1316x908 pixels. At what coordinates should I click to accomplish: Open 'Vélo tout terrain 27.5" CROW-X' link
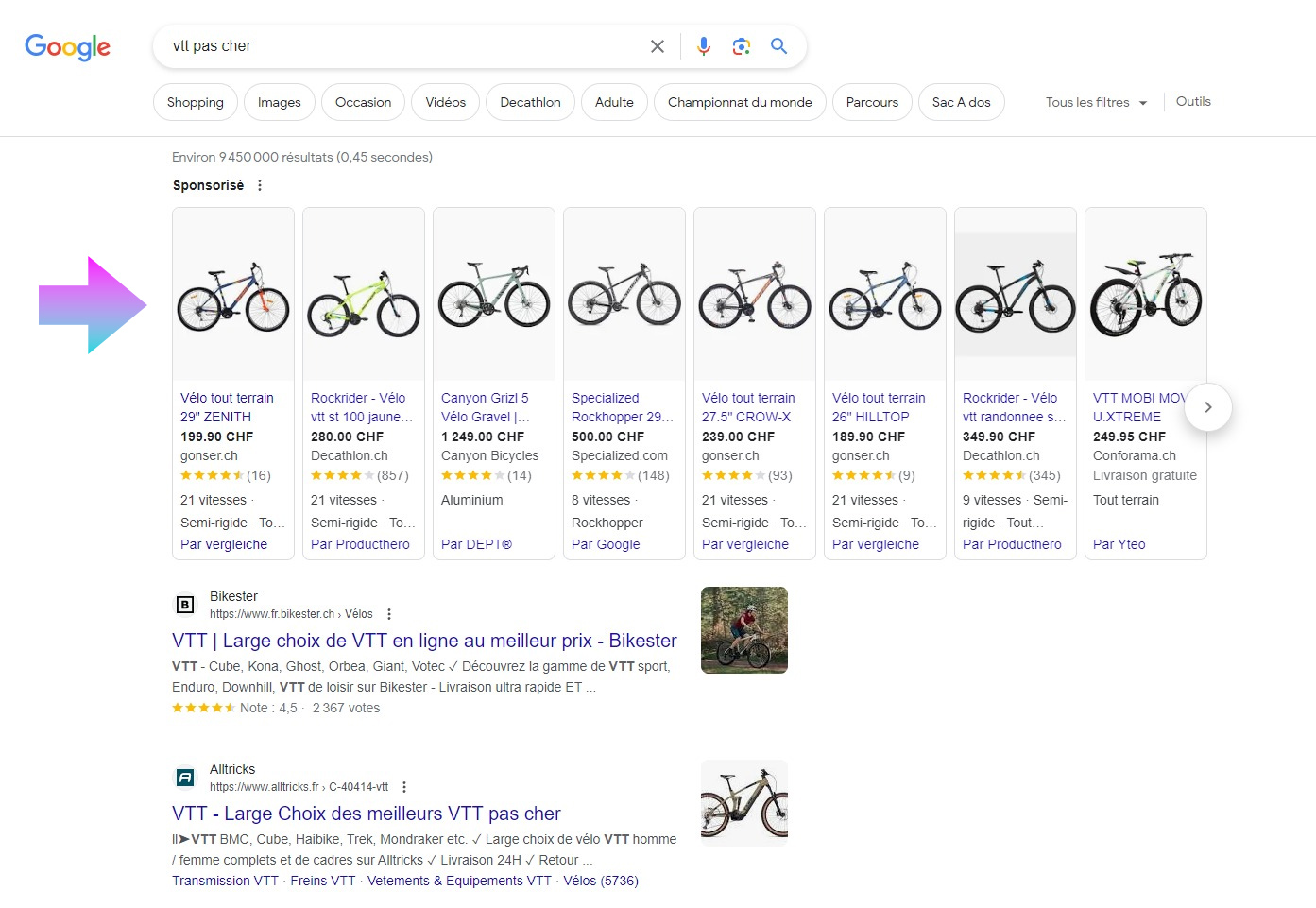748,407
